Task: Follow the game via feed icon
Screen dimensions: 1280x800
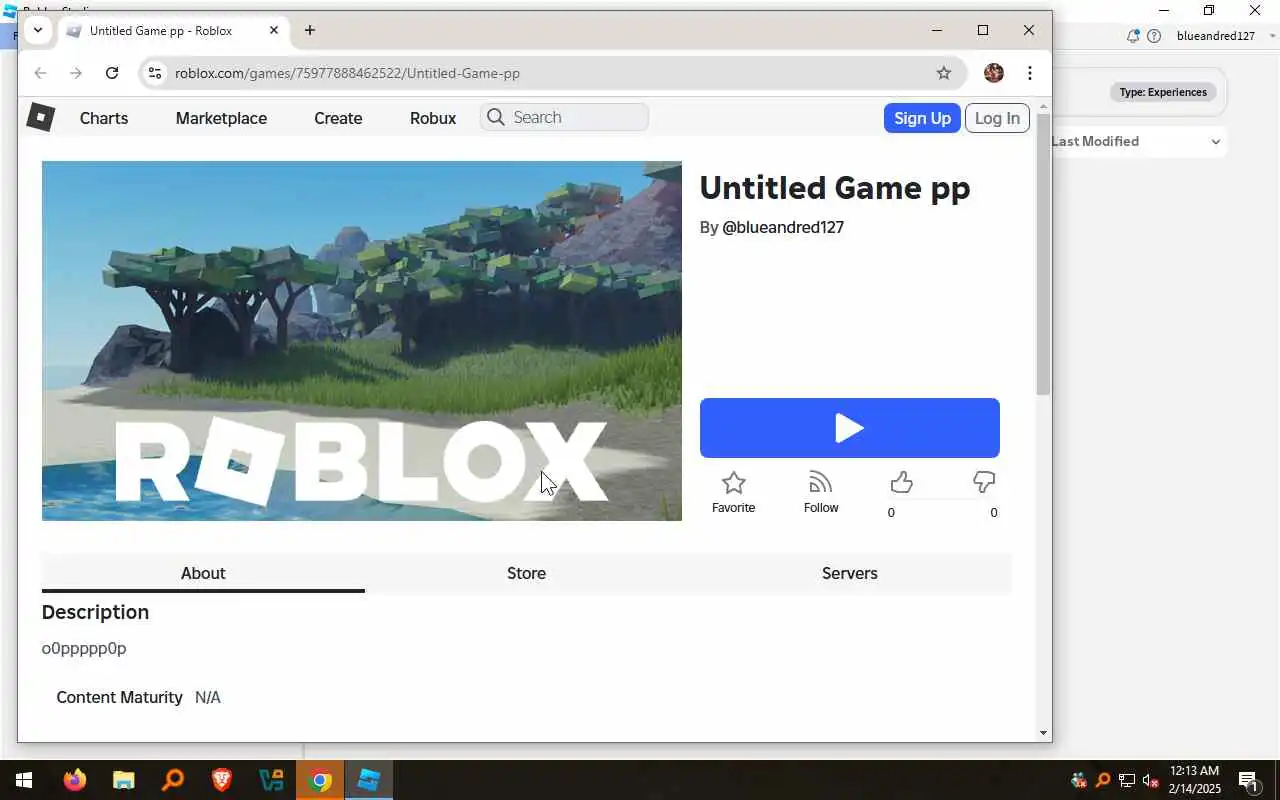Action: (820, 483)
